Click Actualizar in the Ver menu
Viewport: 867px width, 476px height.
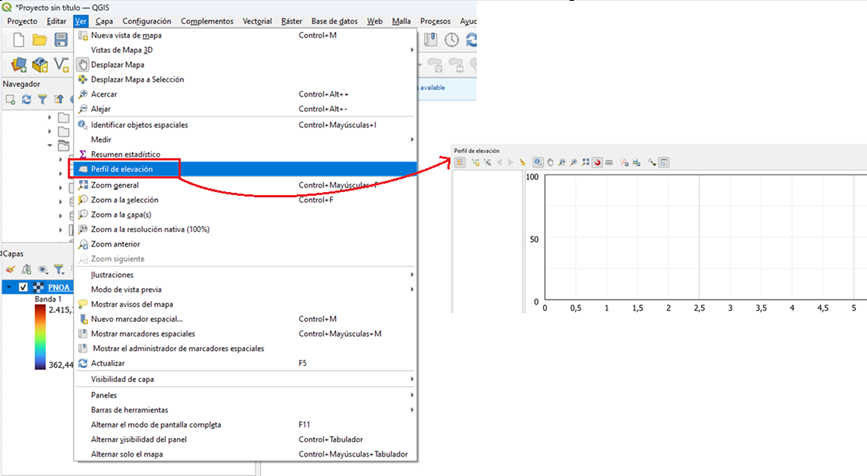tap(108, 363)
